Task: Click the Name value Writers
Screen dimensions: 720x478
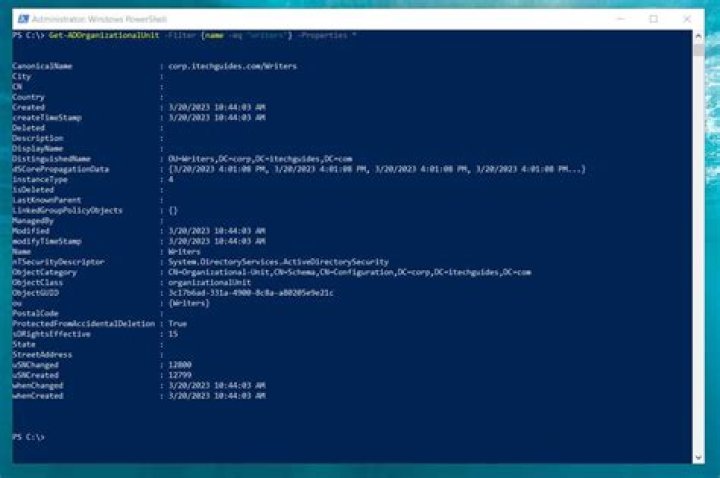Action: pos(184,252)
